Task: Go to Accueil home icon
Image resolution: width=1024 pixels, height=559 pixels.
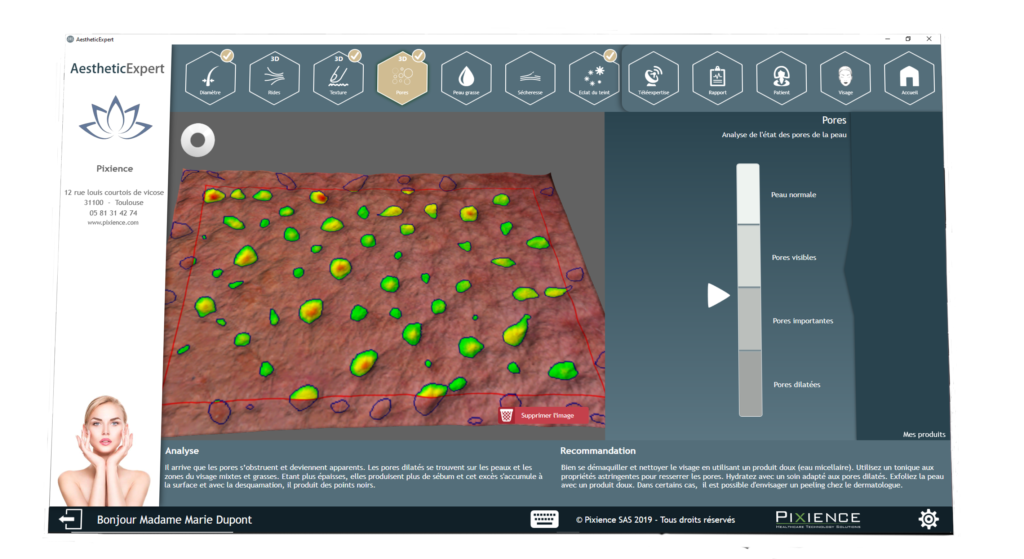Action: tap(910, 78)
